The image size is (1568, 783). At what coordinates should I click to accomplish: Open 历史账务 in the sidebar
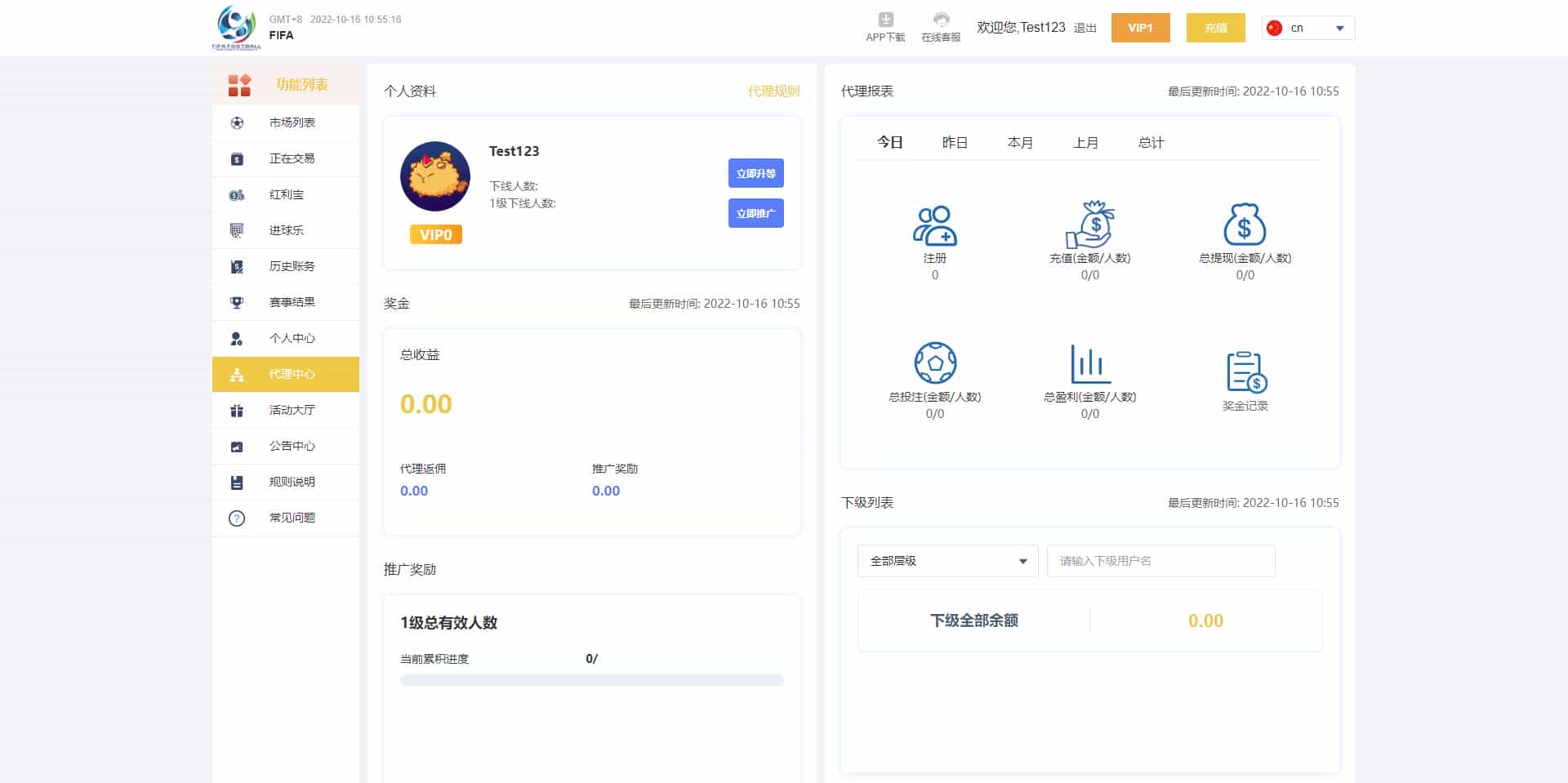286,266
